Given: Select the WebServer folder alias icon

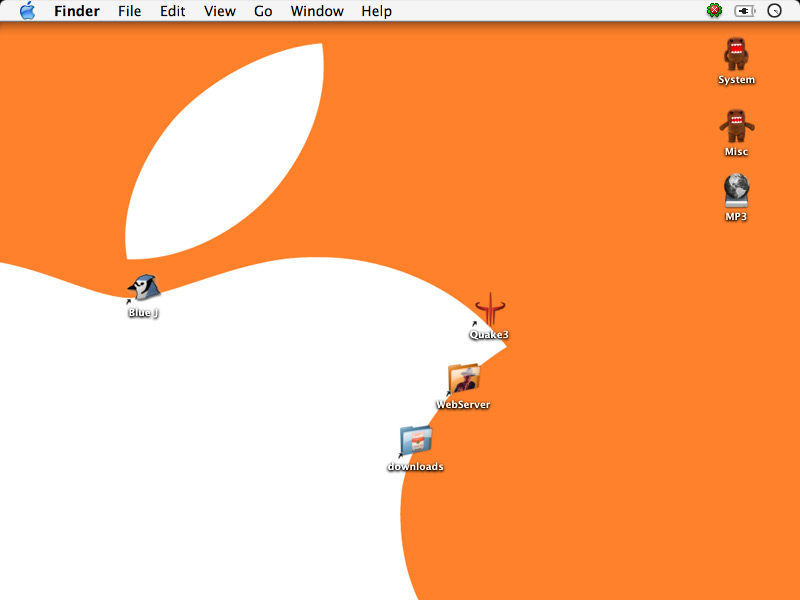Looking at the screenshot, I should (463, 379).
